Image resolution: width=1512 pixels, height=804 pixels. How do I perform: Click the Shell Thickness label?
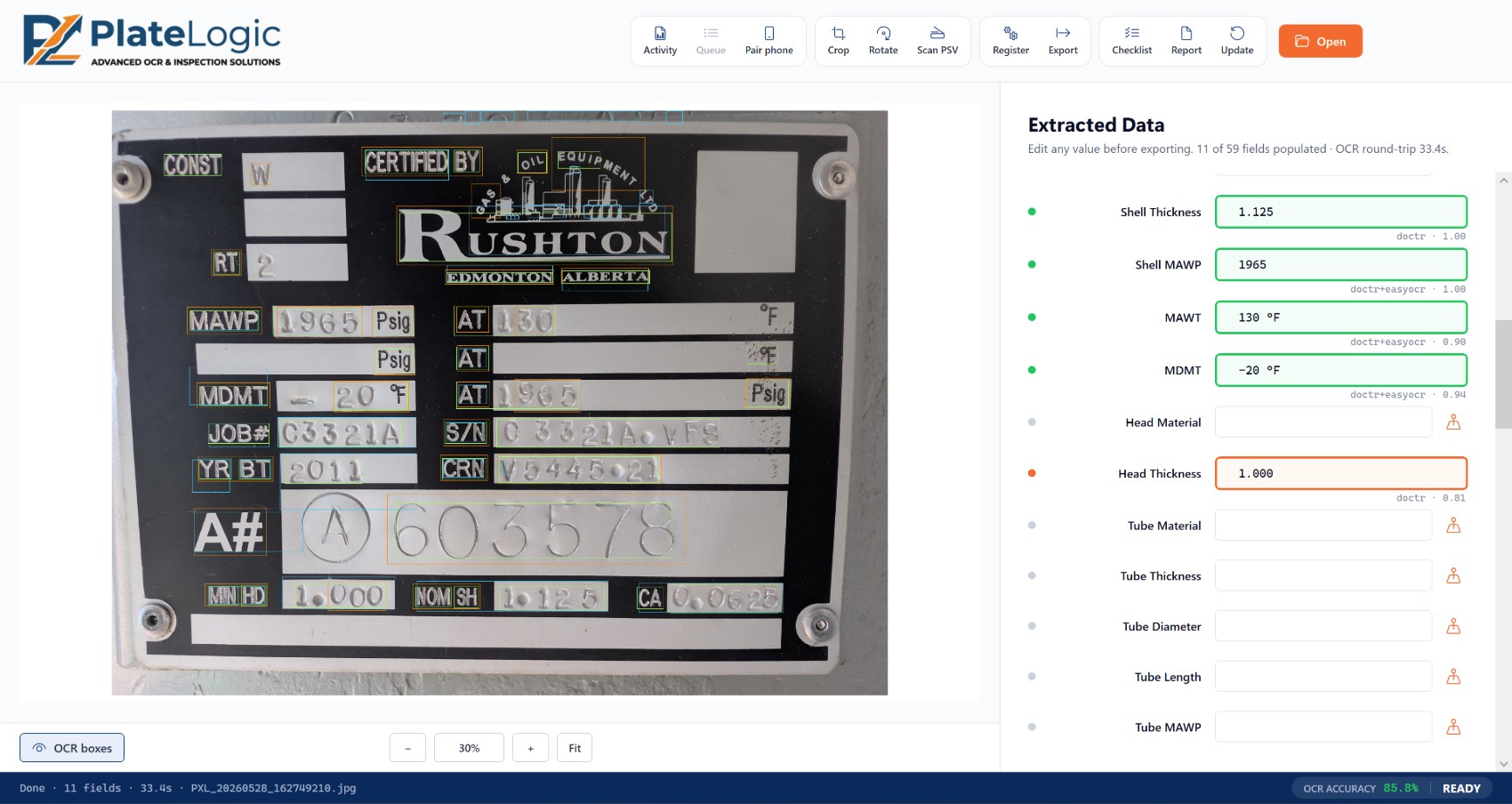(1161, 212)
